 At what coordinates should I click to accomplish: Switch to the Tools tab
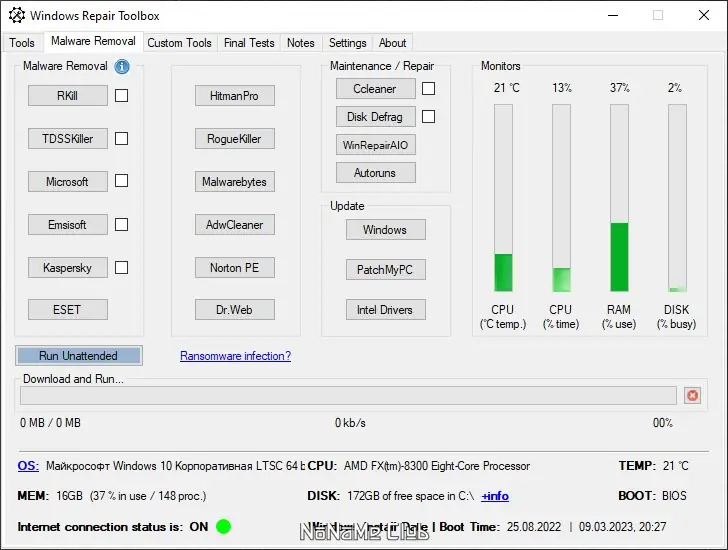click(x=22, y=43)
